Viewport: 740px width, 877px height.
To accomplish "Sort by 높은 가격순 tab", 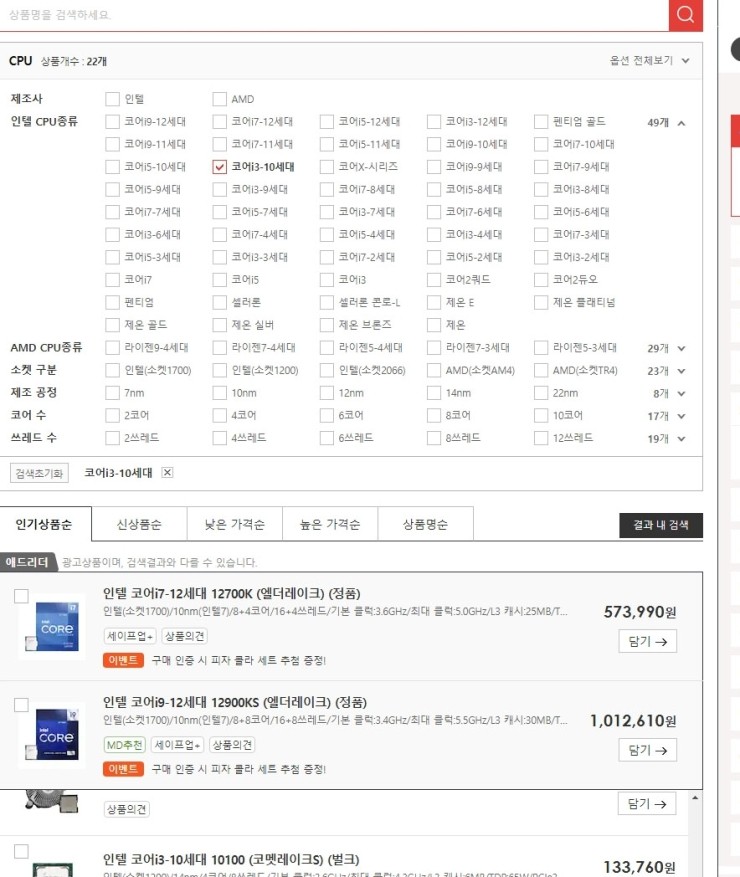I will [x=330, y=524].
